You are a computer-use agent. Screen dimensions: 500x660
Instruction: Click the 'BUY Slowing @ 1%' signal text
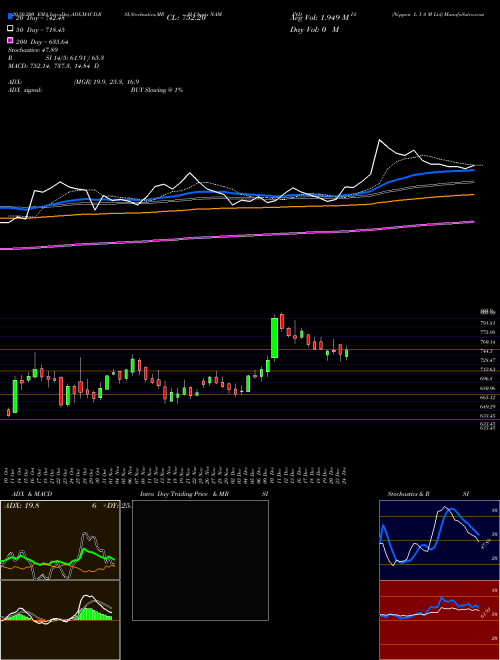157,90
